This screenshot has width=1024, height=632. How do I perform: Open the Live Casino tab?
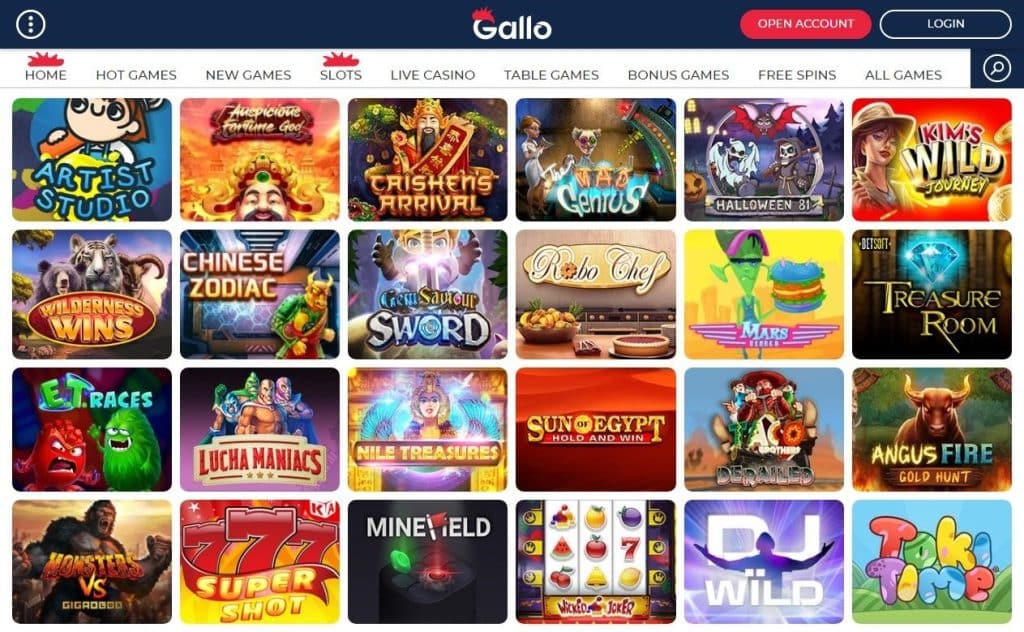(x=433, y=74)
